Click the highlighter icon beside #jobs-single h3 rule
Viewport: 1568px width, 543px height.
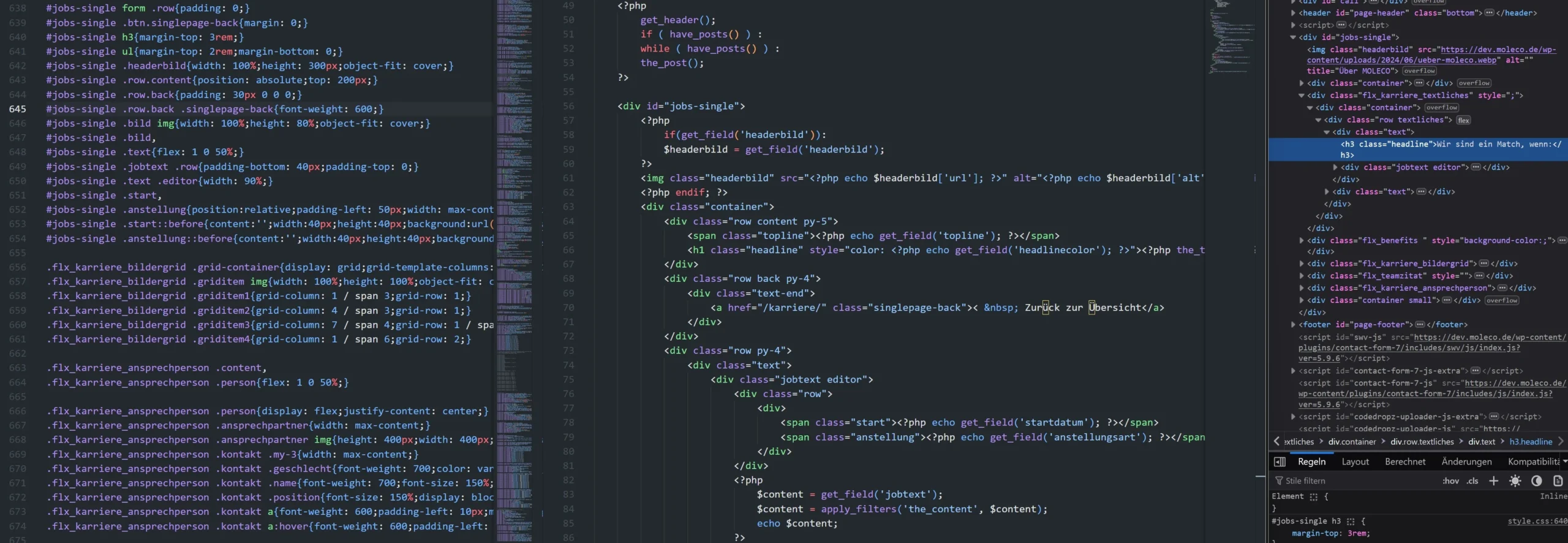(1351, 522)
